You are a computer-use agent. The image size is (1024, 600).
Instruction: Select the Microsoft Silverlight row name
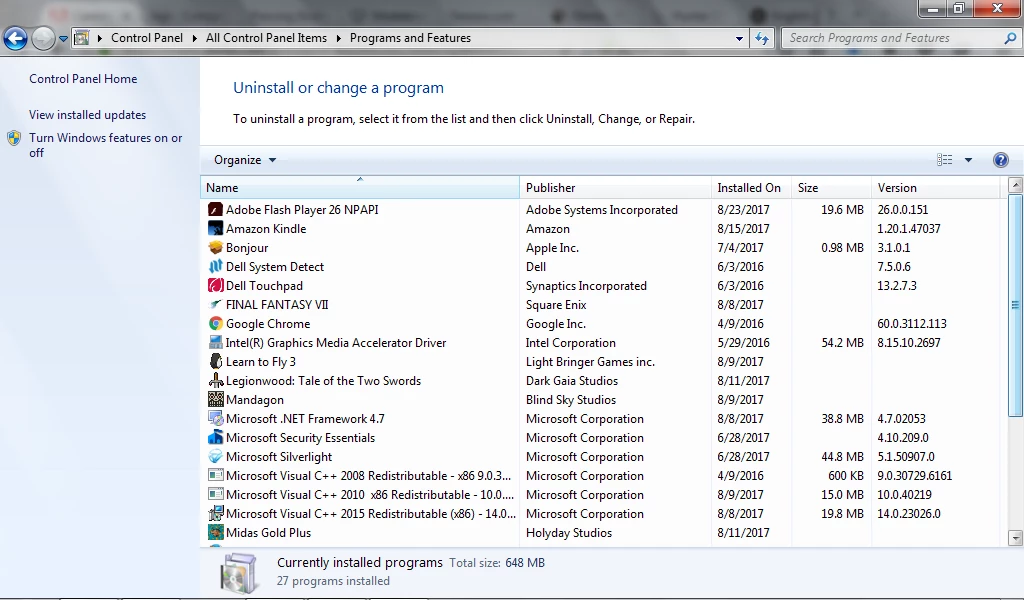[279, 457]
